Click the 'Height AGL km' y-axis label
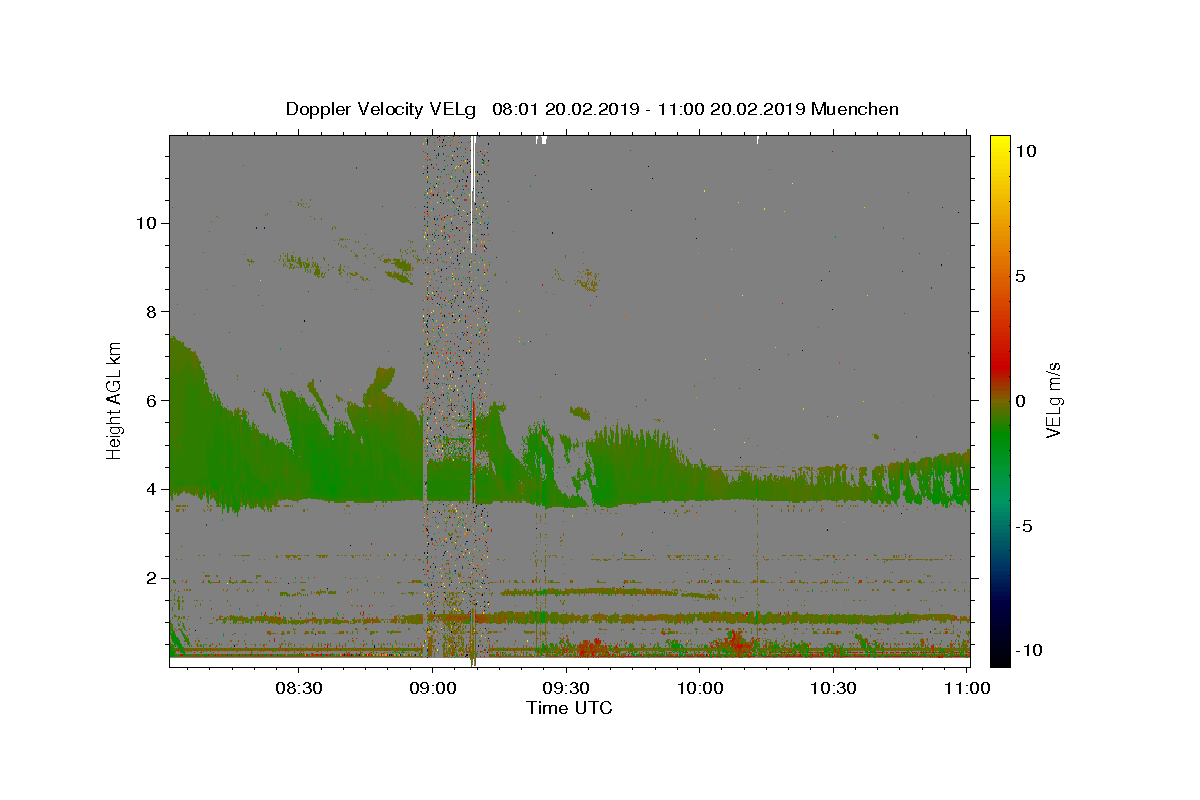1200x800 pixels. tap(115, 400)
